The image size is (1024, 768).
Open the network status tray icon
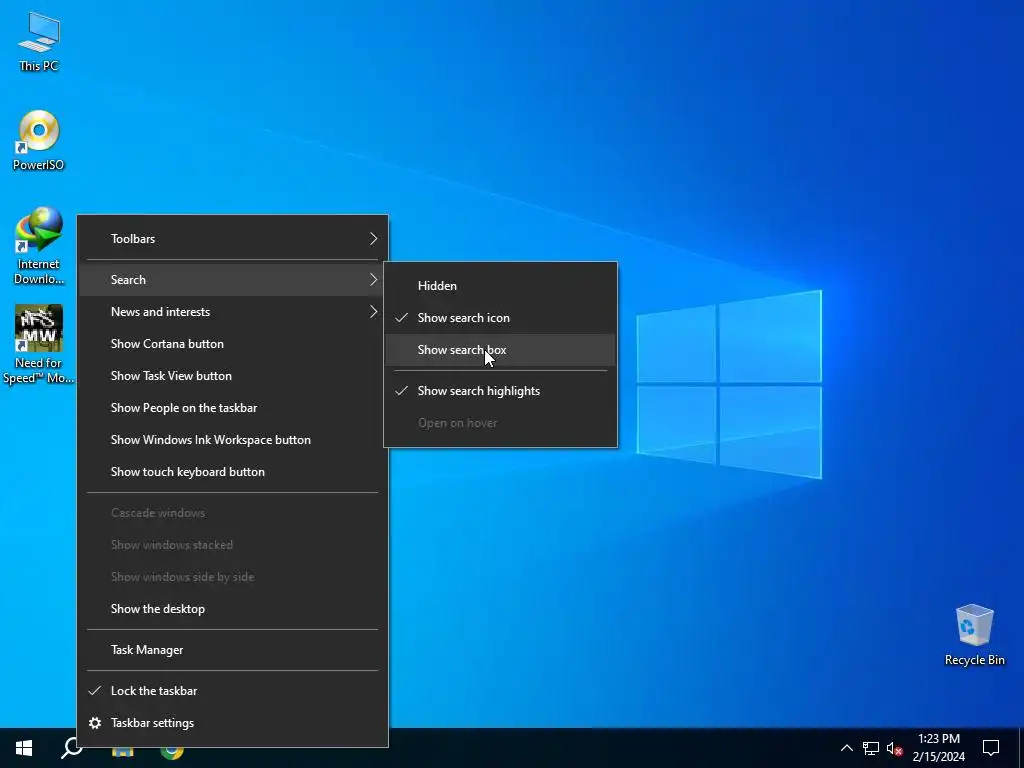pos(871,748)
